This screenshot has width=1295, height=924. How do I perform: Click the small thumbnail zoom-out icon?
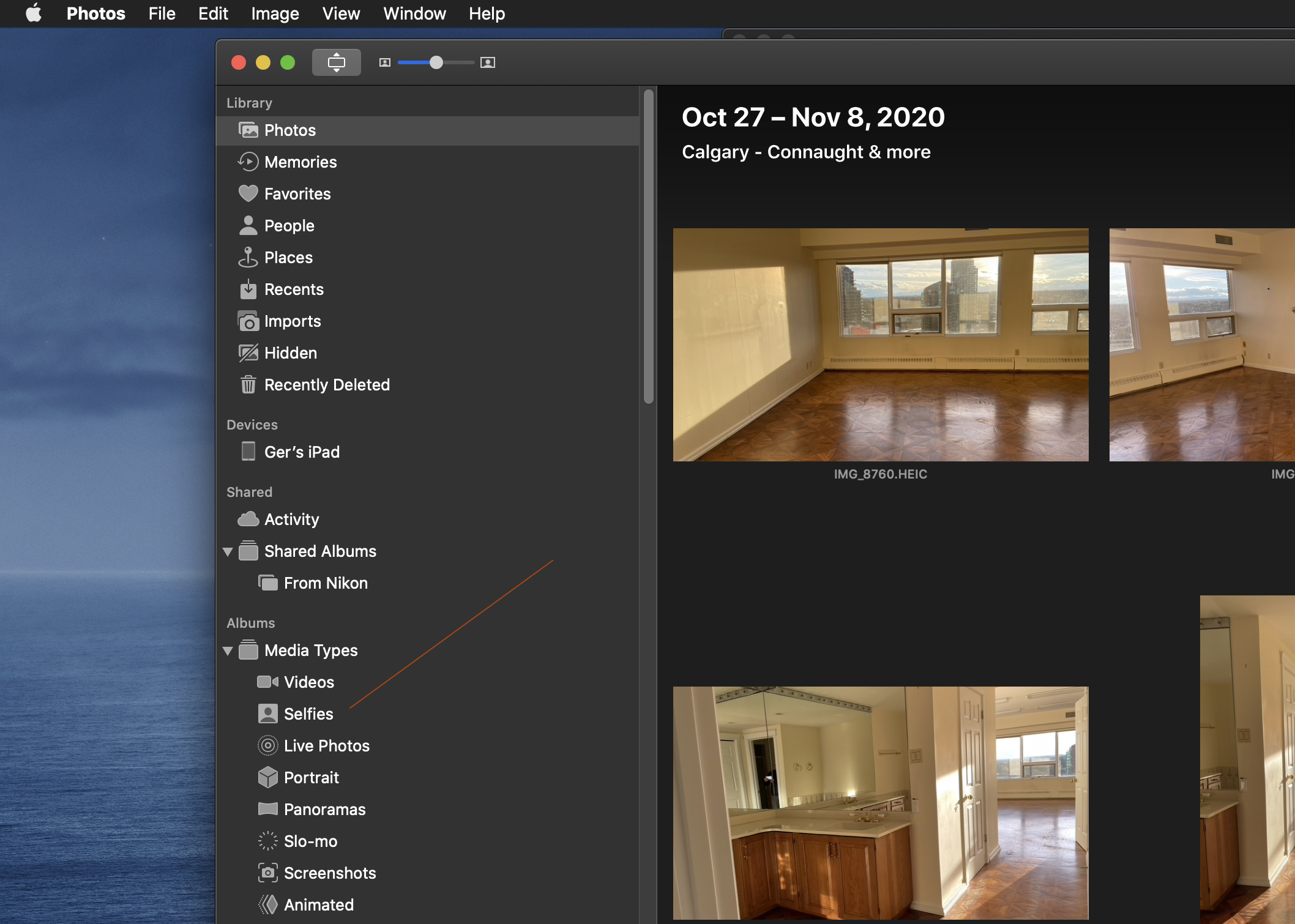coord(384,62)
